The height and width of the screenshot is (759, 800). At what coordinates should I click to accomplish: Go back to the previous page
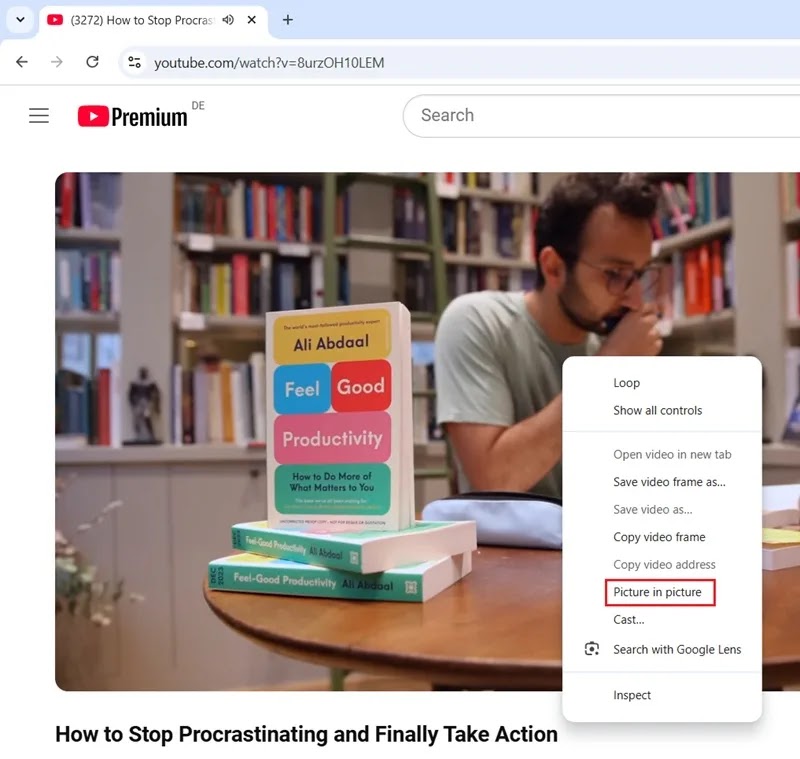(x=22, y=62)
